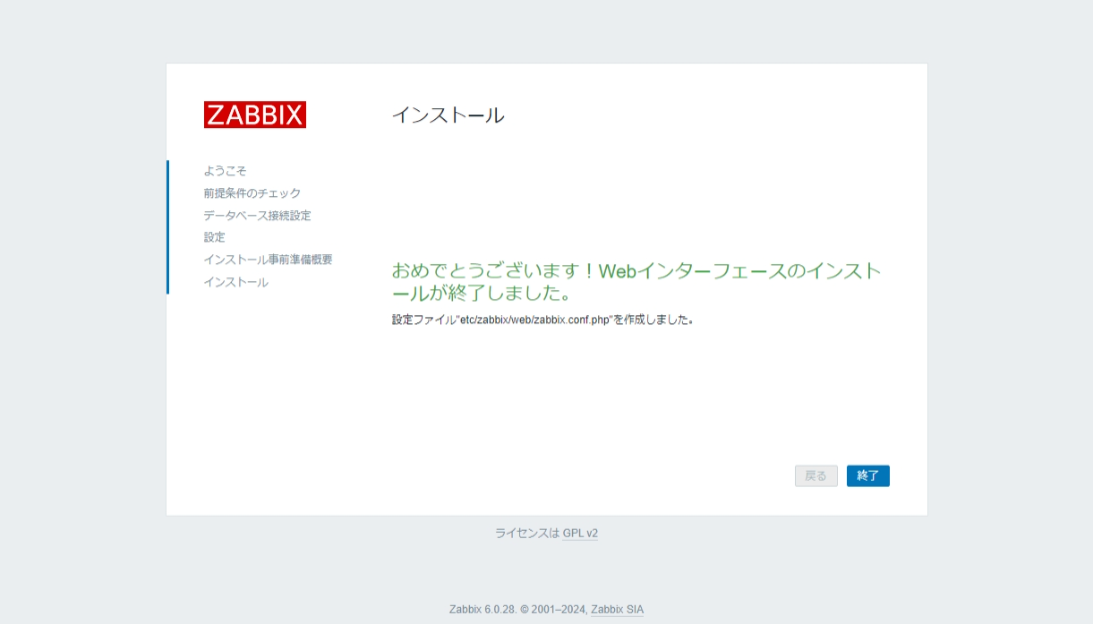Click the インストール page heading

pyautogui.click(x=448, y=115)
